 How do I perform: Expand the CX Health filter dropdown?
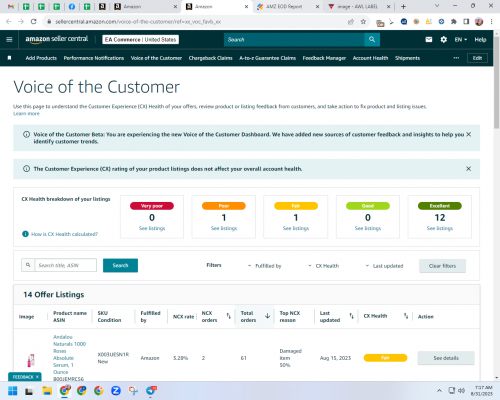(323, 266)
